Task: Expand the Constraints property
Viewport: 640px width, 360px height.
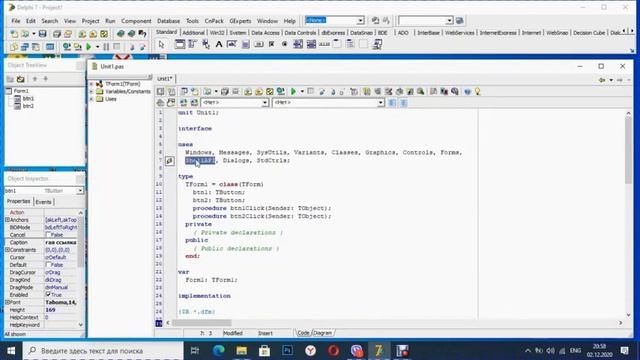Action: tap(7, 250)
